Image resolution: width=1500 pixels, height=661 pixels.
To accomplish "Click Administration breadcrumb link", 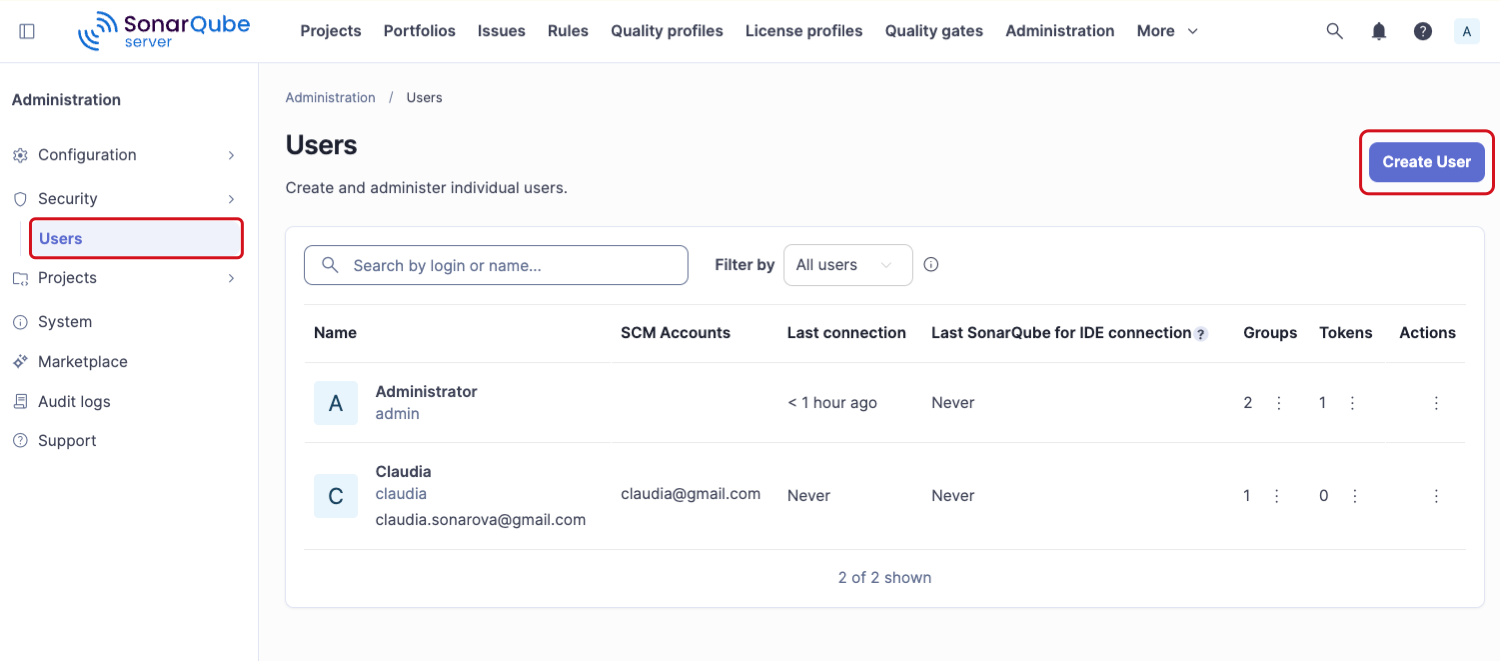I will pos(331,98).
